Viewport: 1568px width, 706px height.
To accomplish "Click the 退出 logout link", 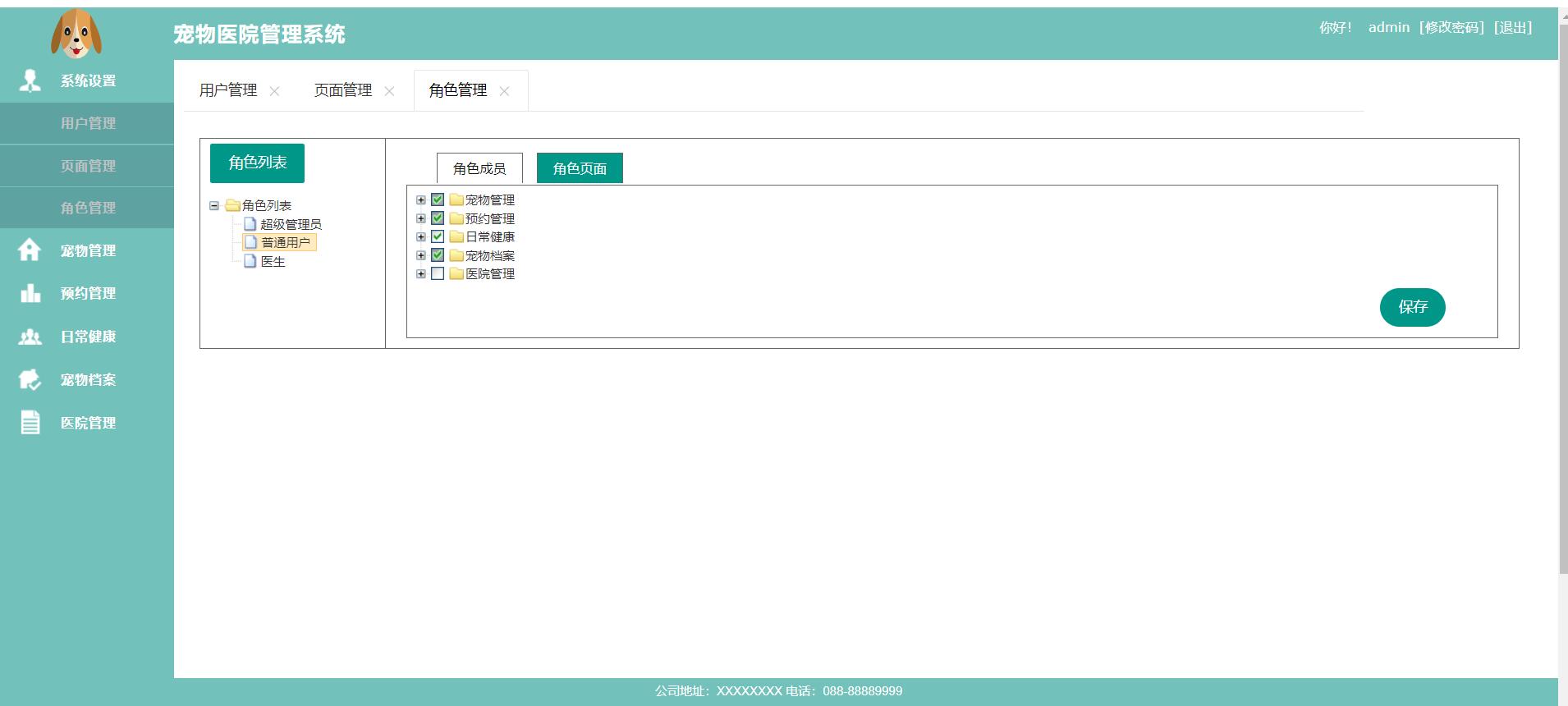I will click(1513, 27).
